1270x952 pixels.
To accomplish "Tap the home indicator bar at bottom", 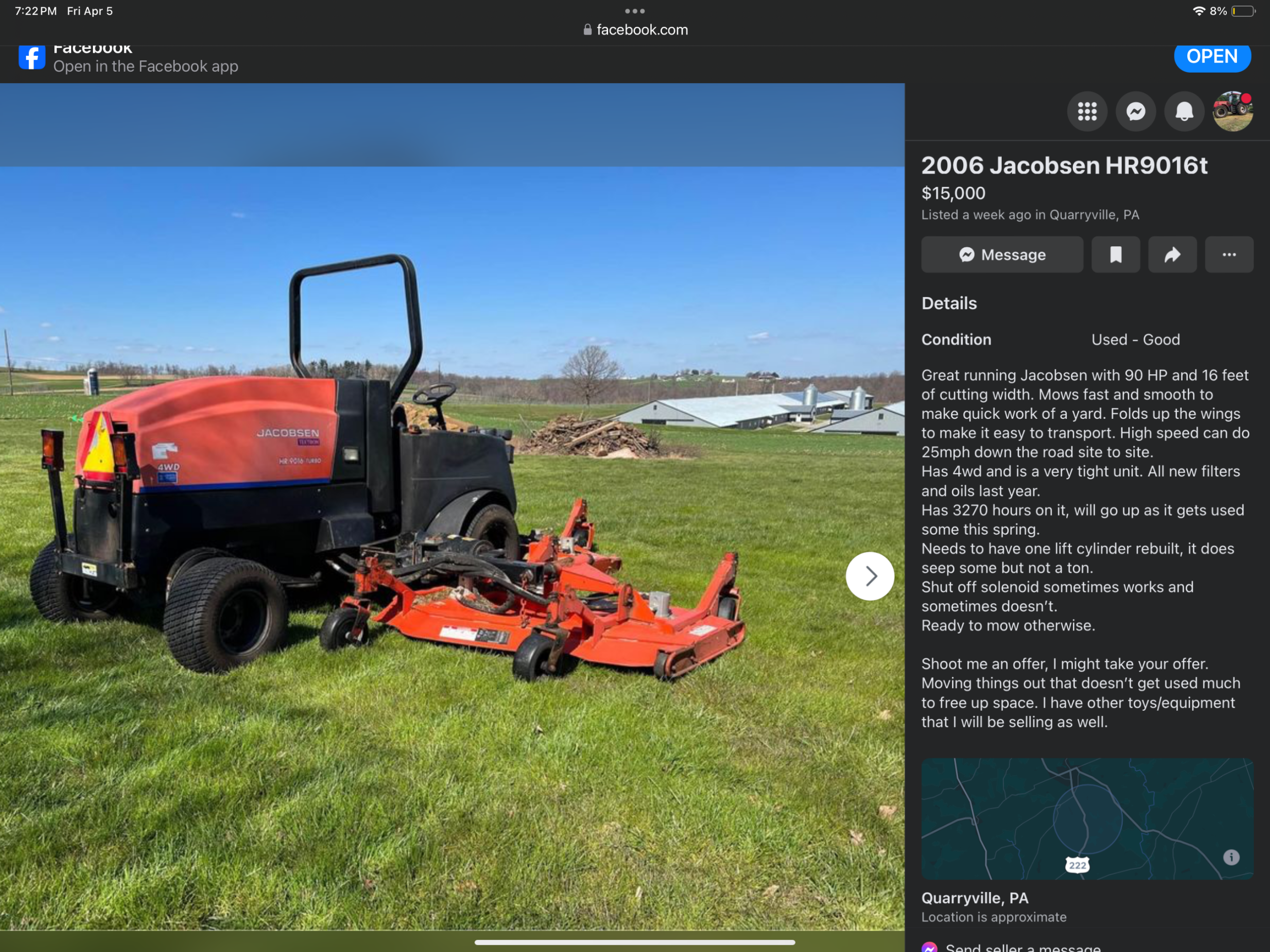I will tap(634, 942).
